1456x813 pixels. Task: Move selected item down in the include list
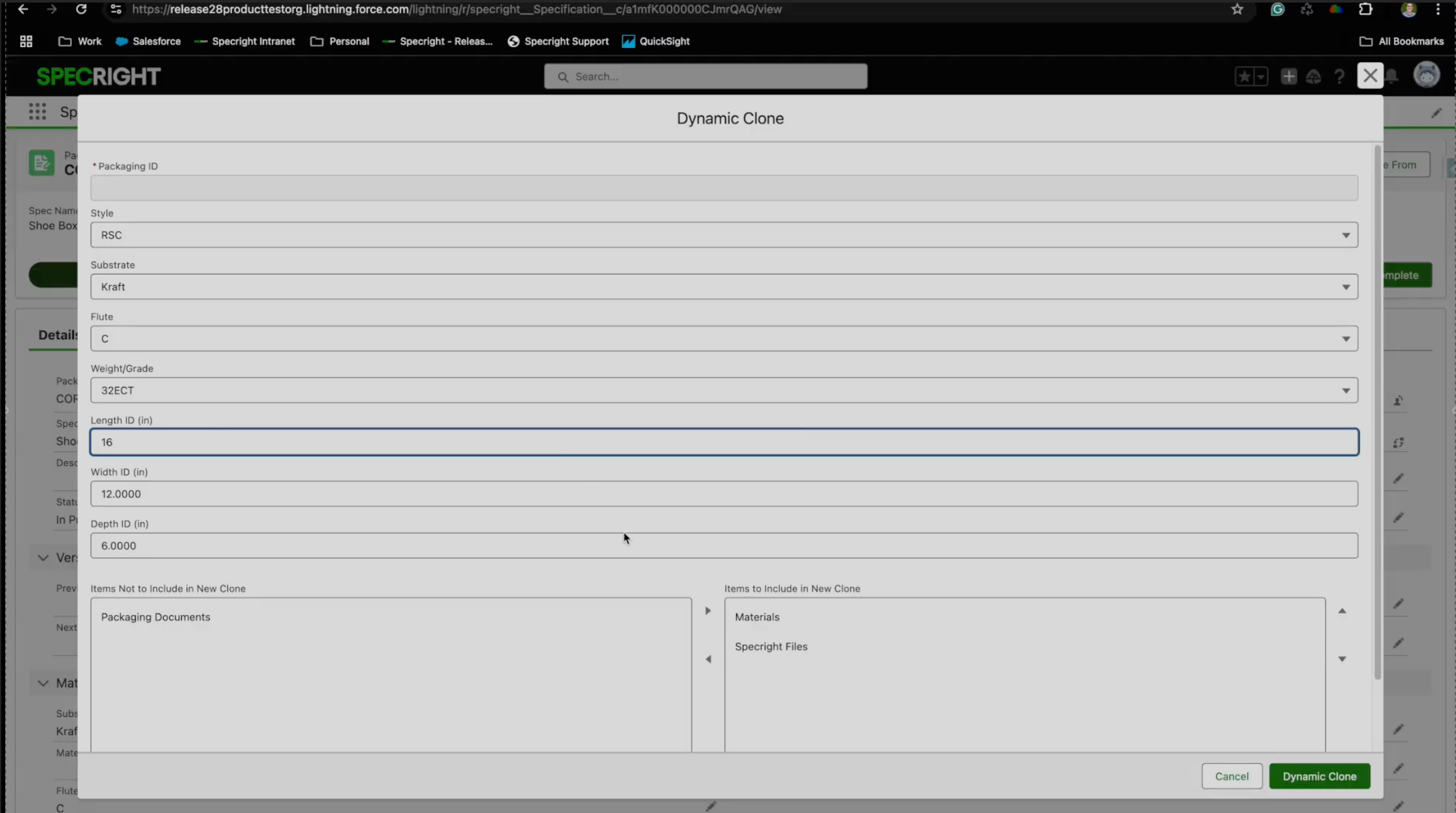[1342, 659]
